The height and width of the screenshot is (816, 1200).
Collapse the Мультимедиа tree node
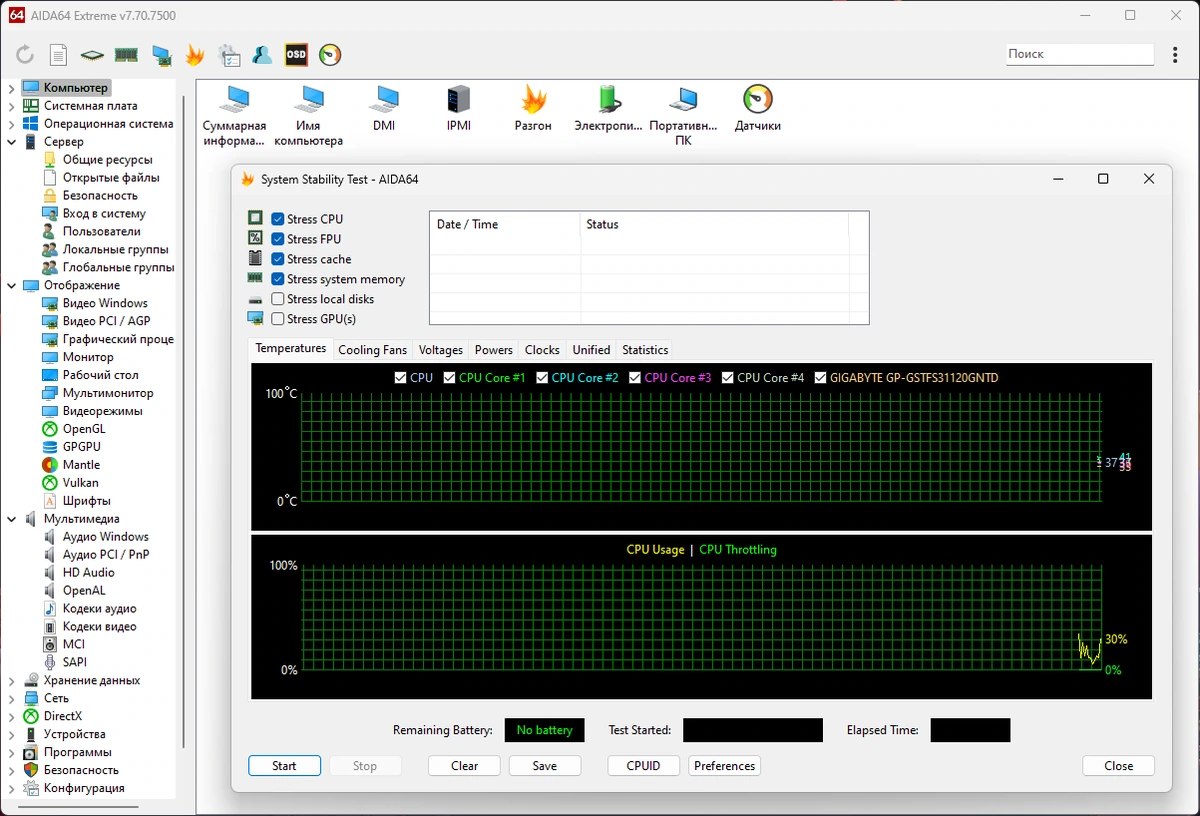11,519
